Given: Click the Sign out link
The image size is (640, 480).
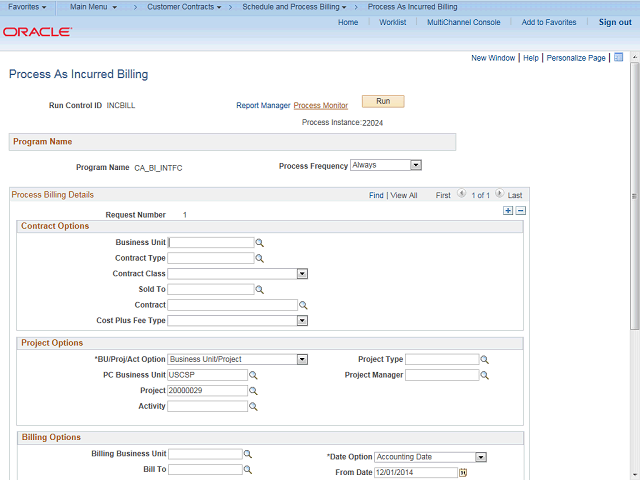Looking at the screenshot, I should (x=614, y=22).
